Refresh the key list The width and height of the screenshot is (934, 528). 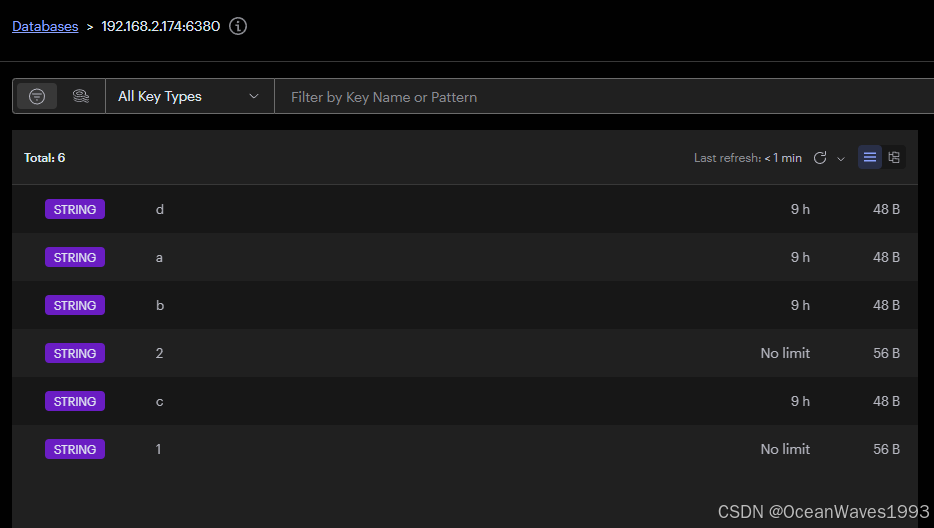point(820,158)
